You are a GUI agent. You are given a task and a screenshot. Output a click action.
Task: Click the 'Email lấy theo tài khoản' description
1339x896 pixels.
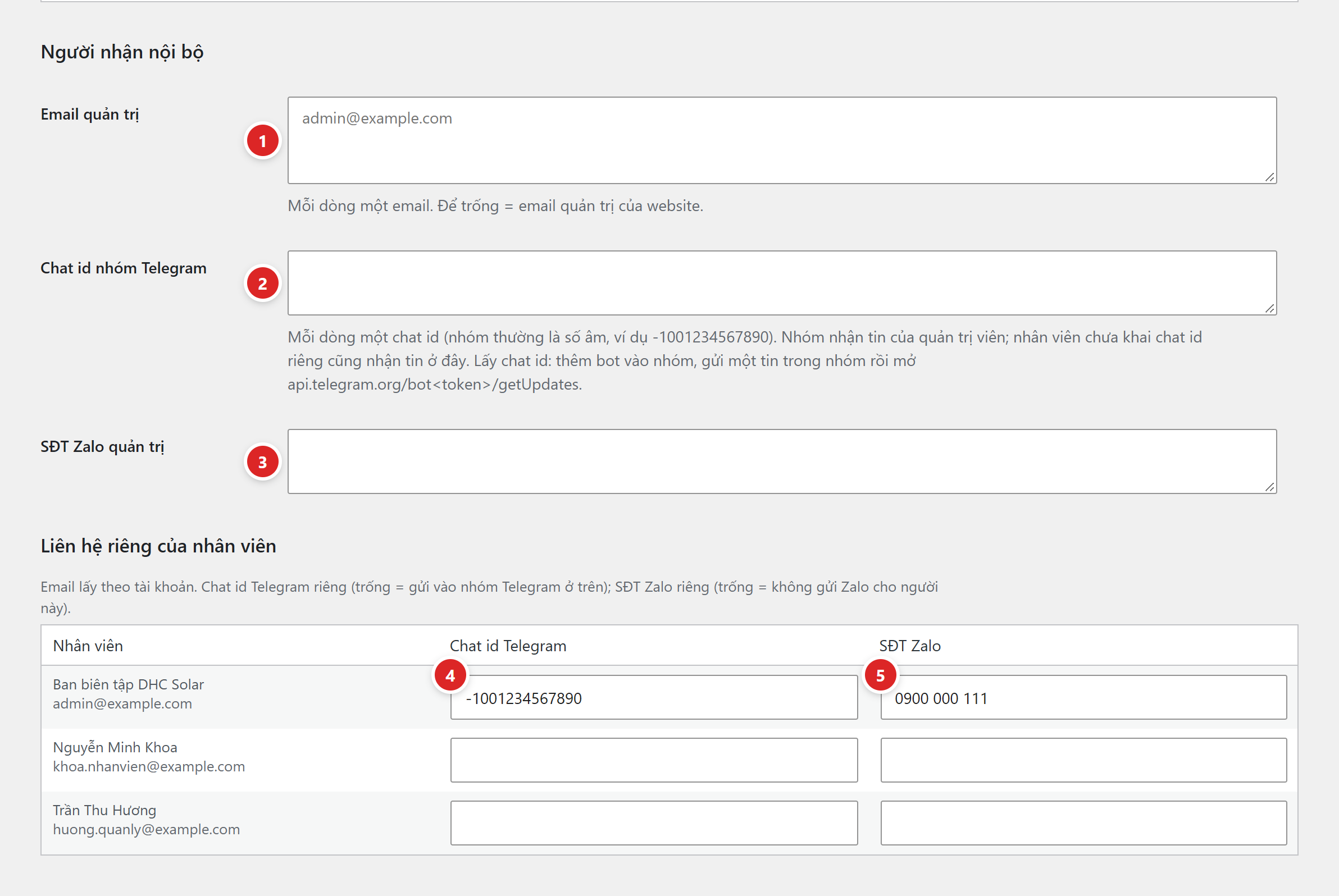click(489, 597)
